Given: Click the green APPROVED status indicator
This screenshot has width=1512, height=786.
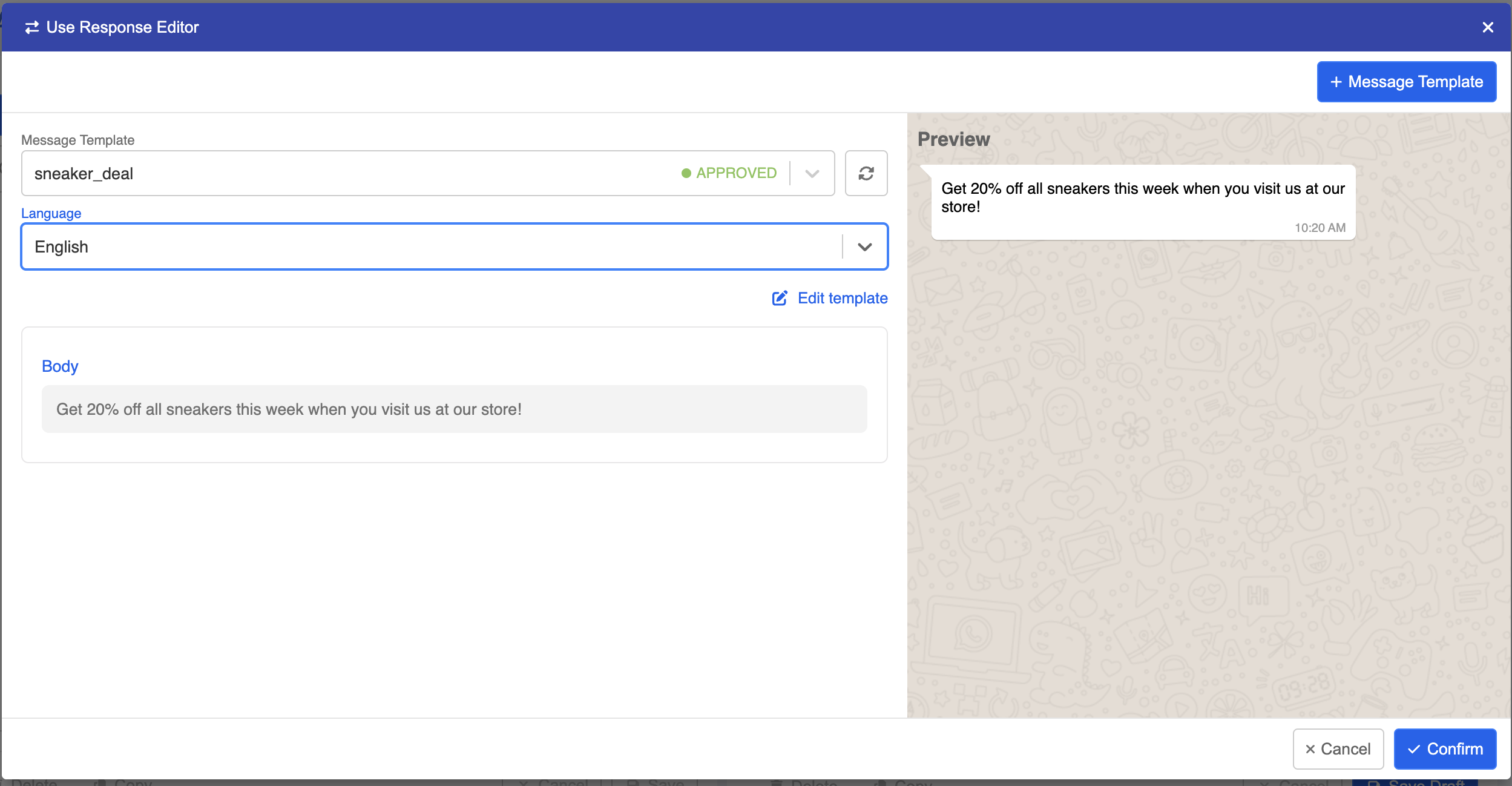Looking at the screenshot, I should click(729, 173).
